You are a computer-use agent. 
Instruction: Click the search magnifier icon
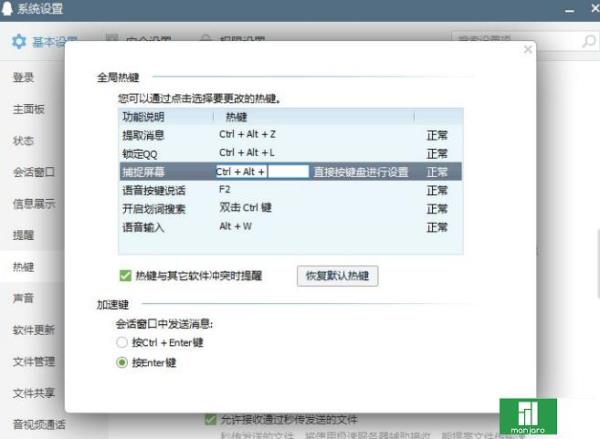point(589,41)
